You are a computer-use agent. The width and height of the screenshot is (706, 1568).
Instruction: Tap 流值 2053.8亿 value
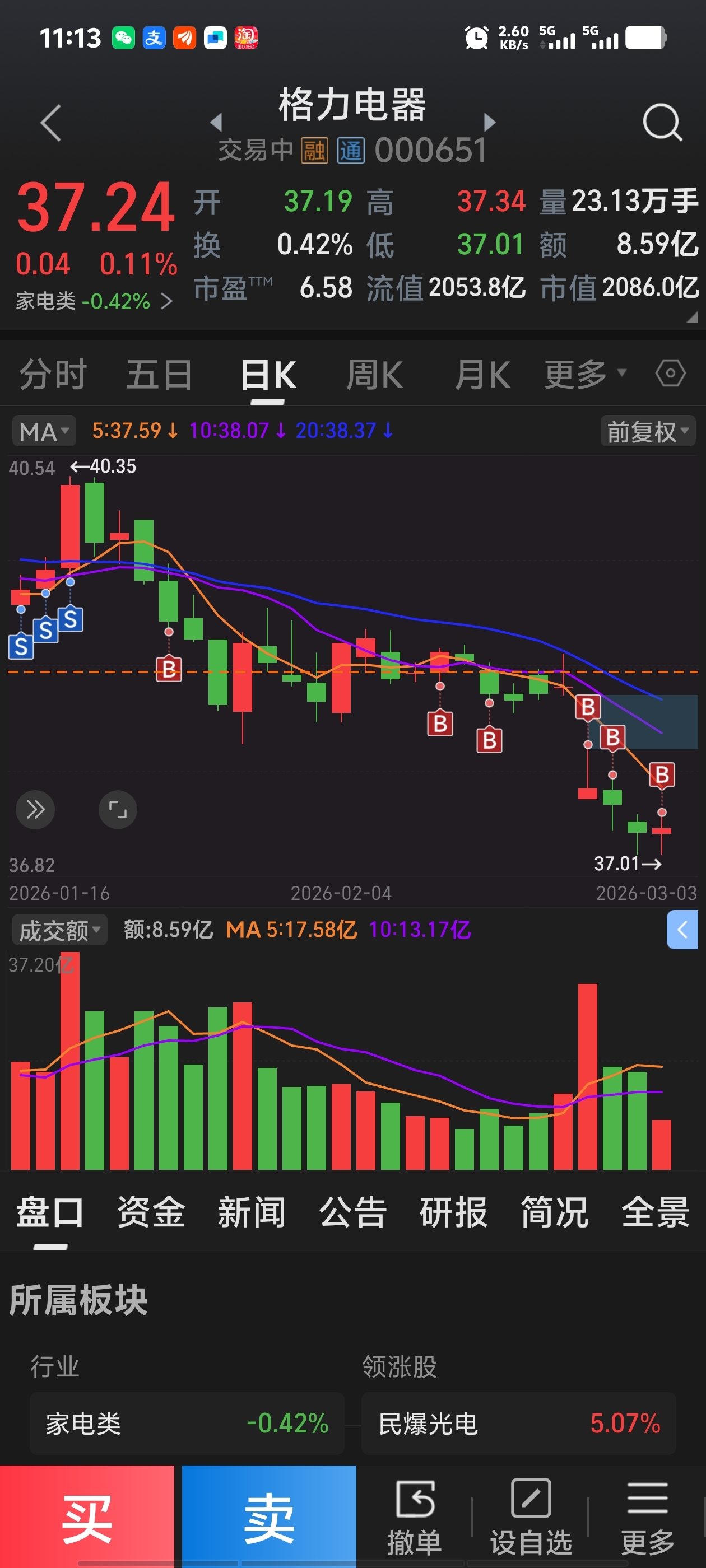pos(477,287)
